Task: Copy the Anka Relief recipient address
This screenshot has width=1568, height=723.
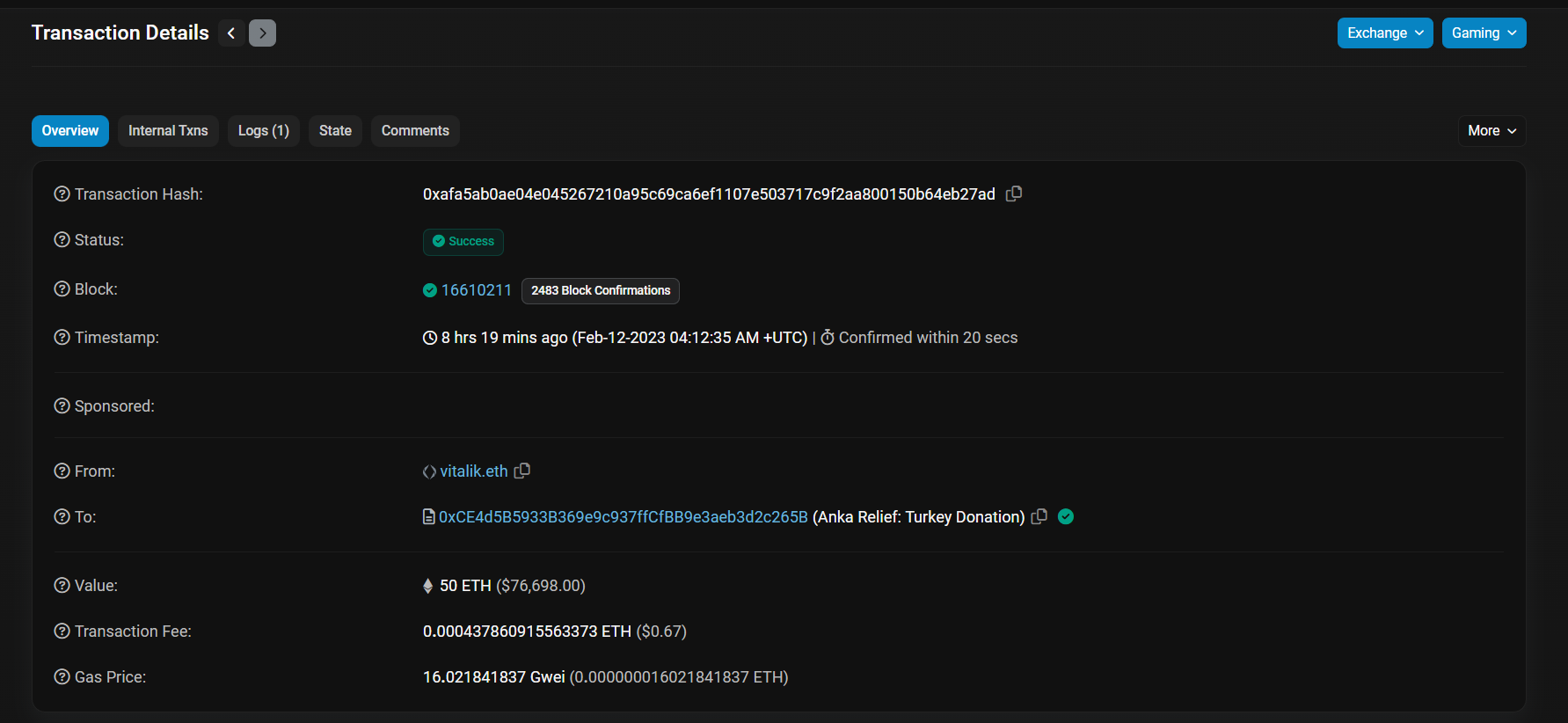Action: click(1039, 516)
